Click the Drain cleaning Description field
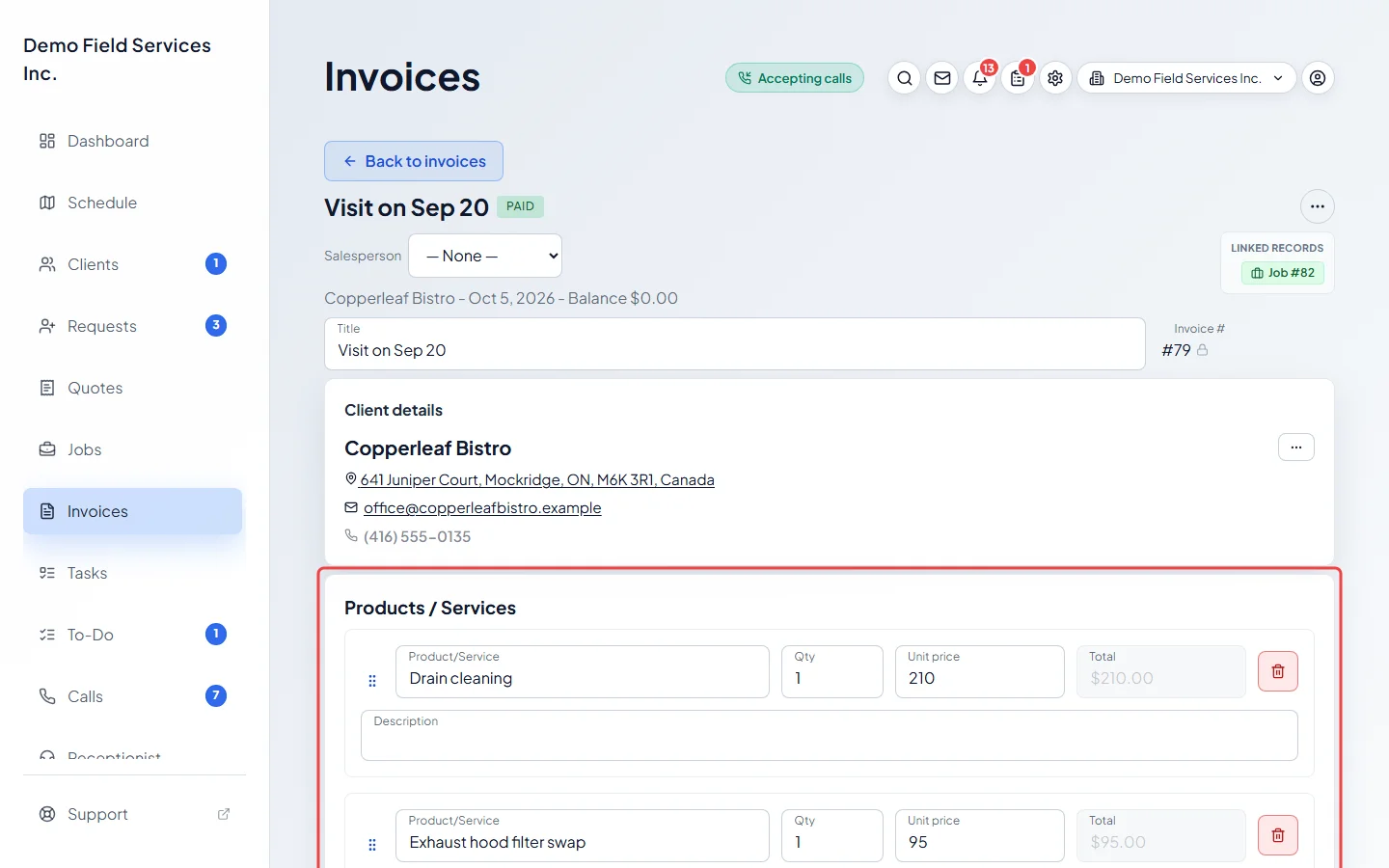The width and height of the screenshot is (1389, 868). click(x=830, y=736)
